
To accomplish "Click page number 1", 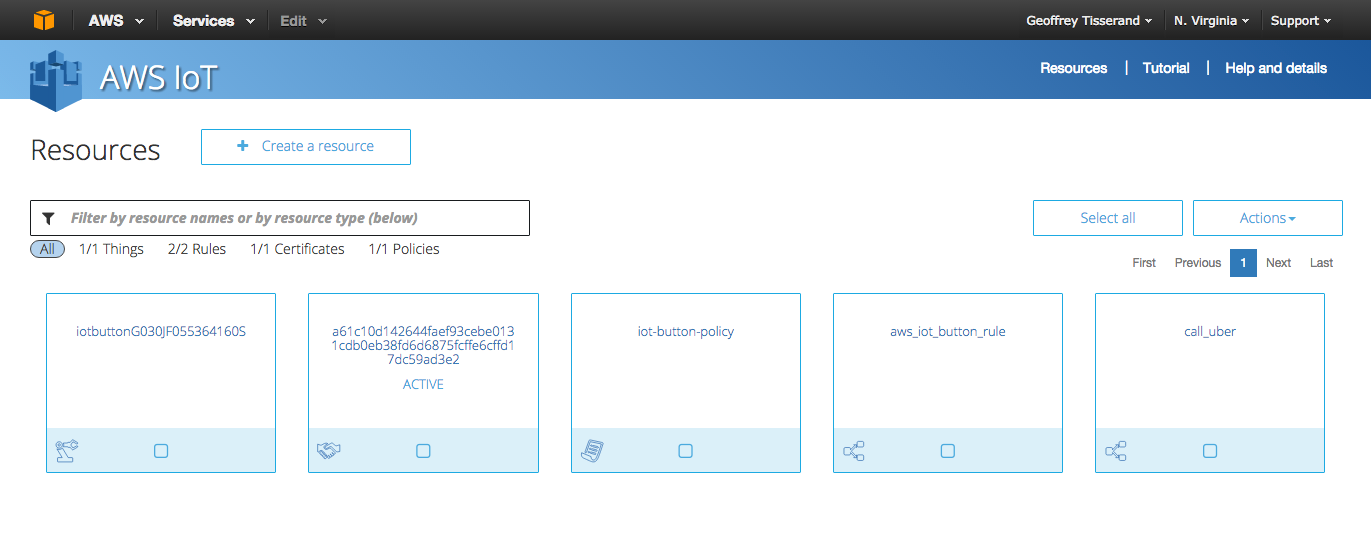I will [1243, 263].
